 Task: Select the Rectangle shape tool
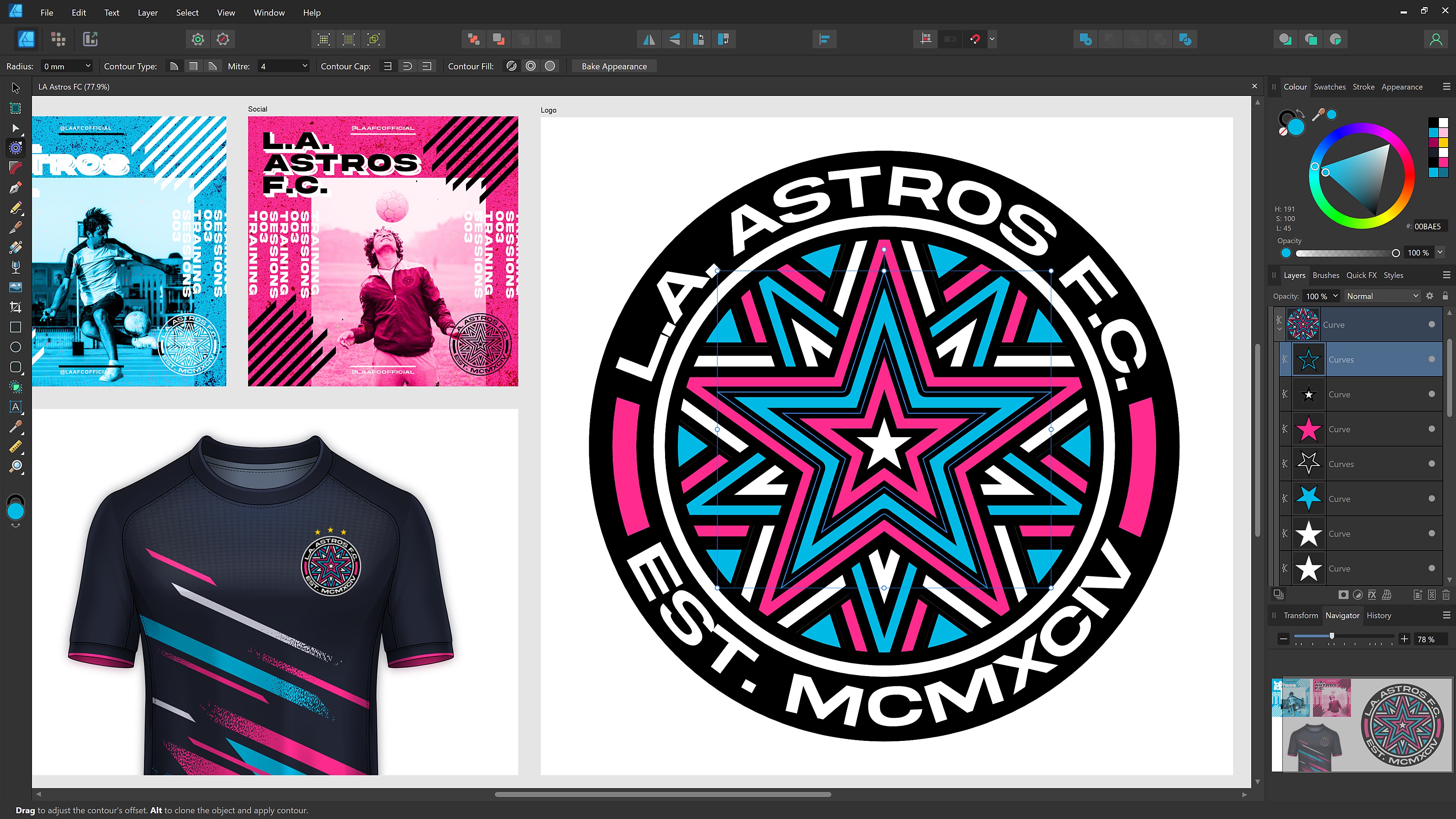[x=16, y=327]
